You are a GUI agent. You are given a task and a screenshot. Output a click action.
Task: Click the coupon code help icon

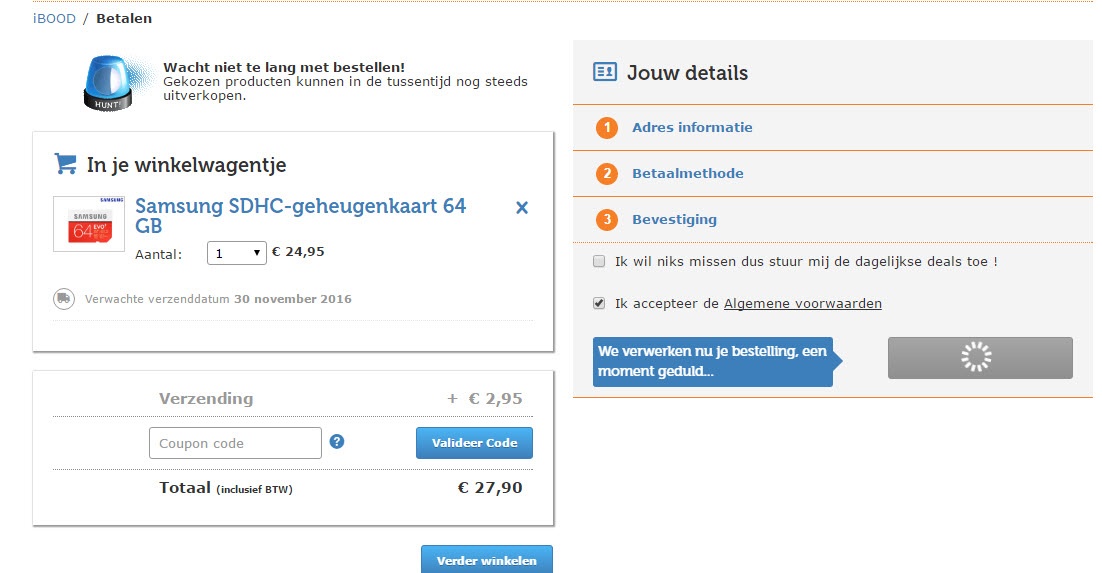point(337,441)
